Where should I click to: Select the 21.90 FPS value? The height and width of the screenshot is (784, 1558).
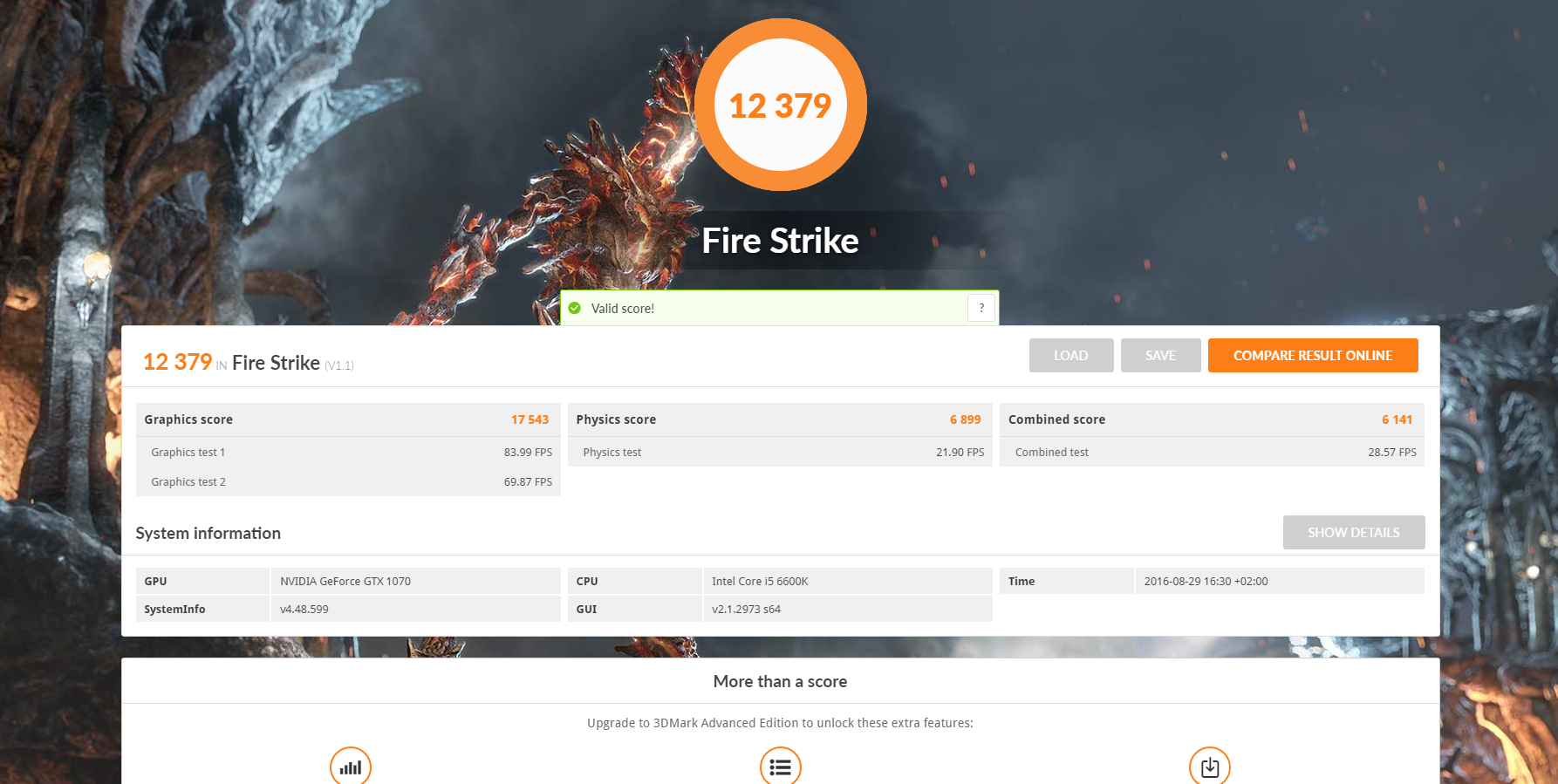click(x=960, y=452)
